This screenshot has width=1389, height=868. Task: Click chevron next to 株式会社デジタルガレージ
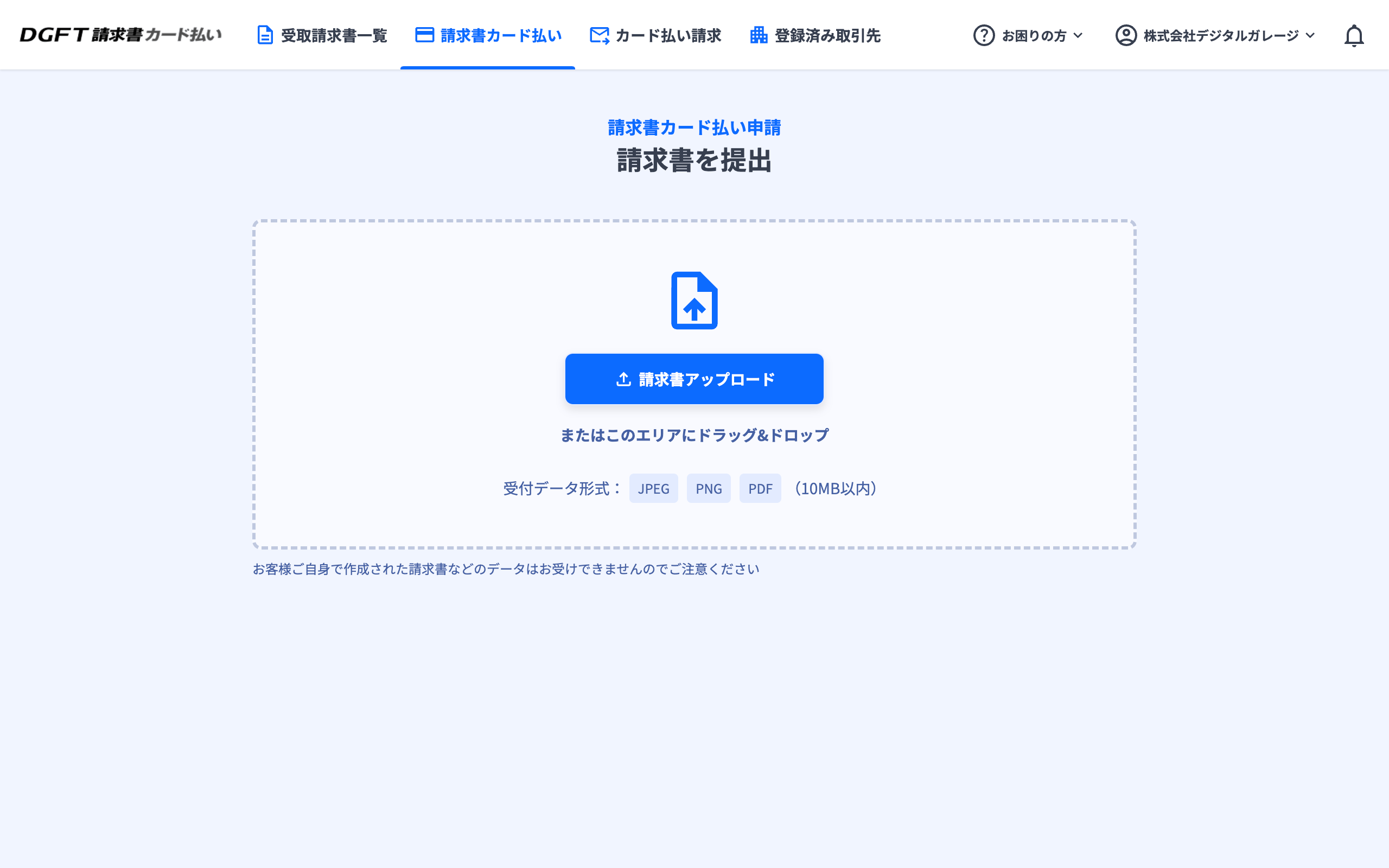pos(1310,36)
